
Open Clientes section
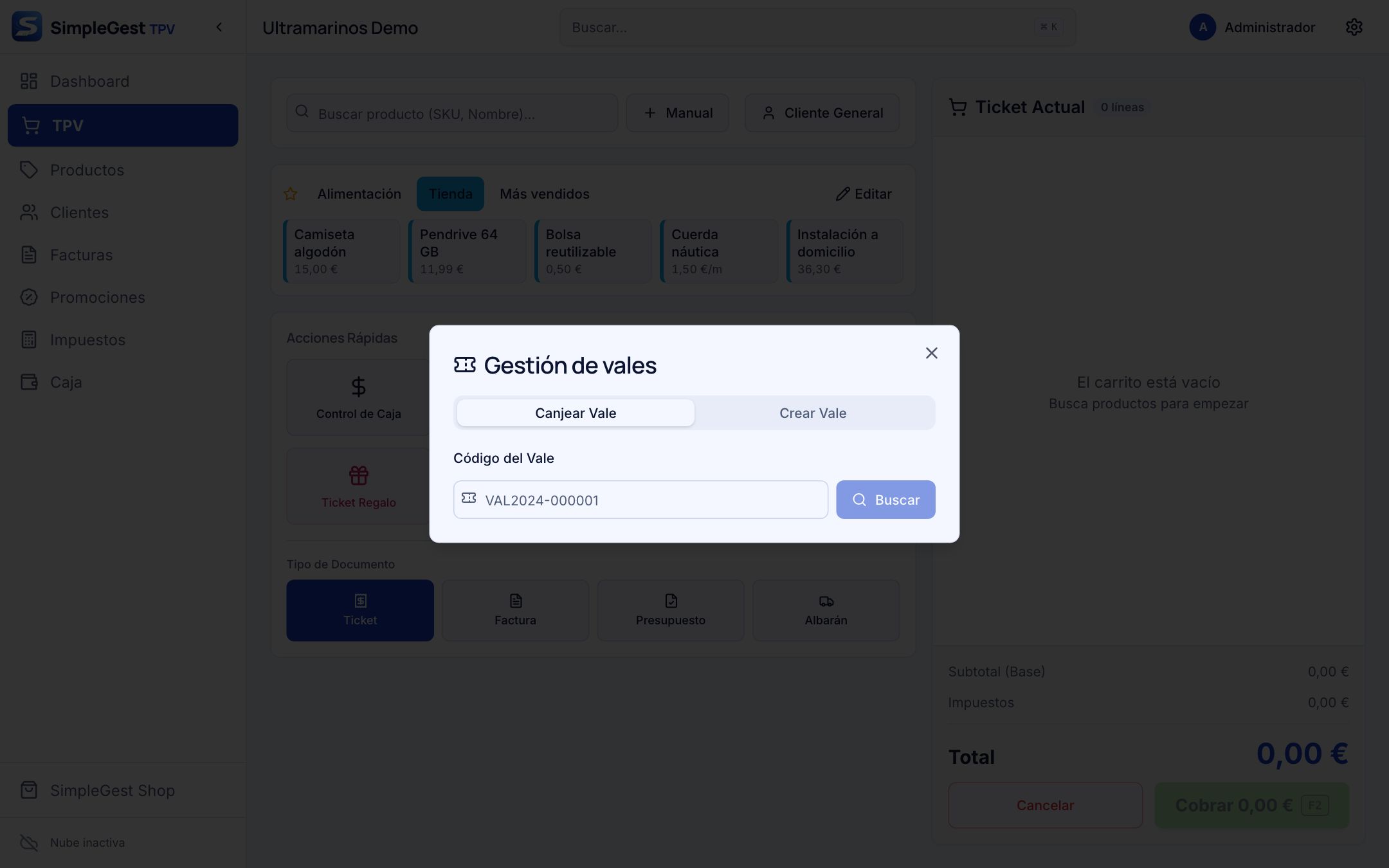(x=123, y=212)
